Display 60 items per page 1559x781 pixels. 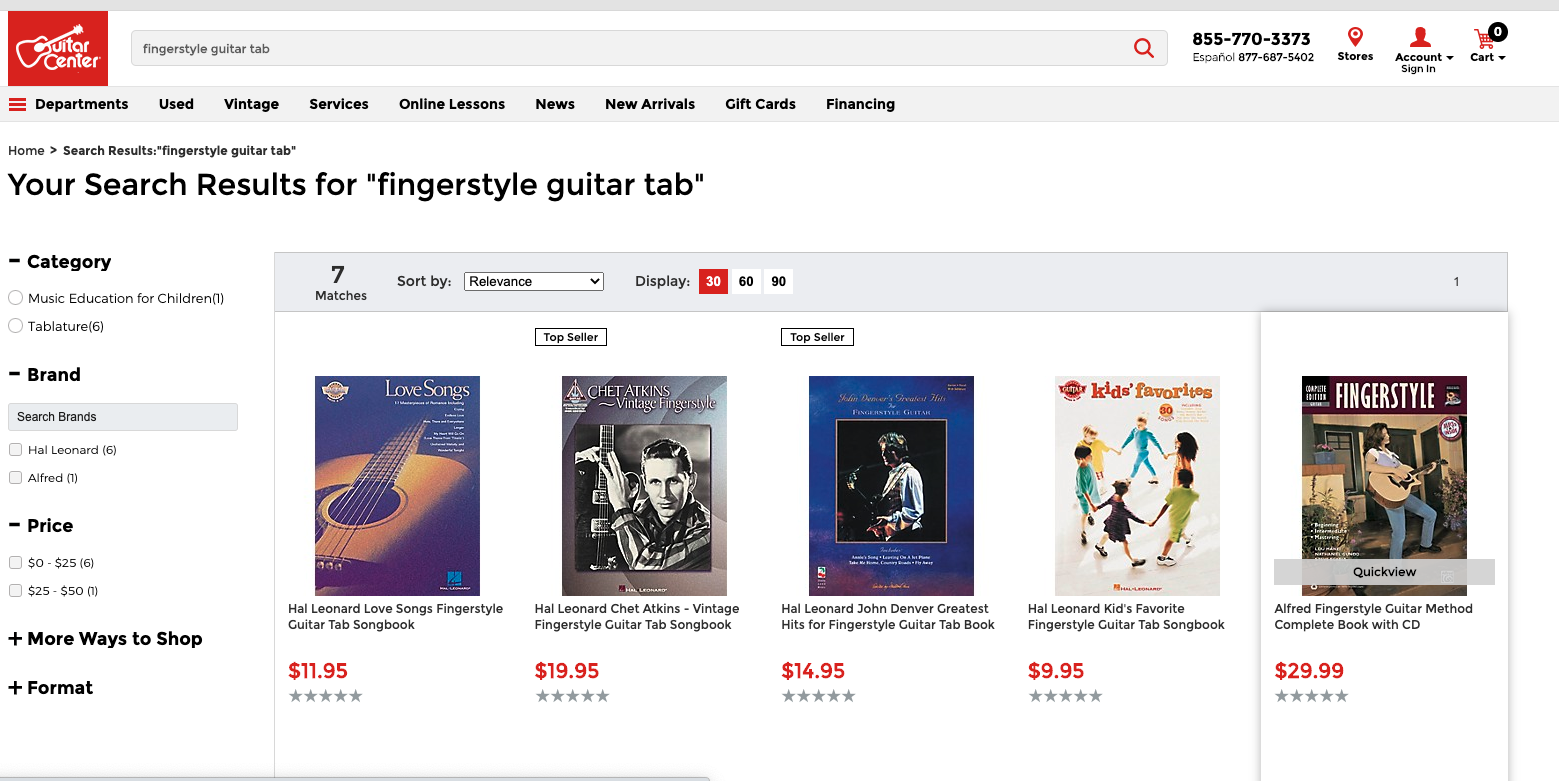tap(746, 282)
